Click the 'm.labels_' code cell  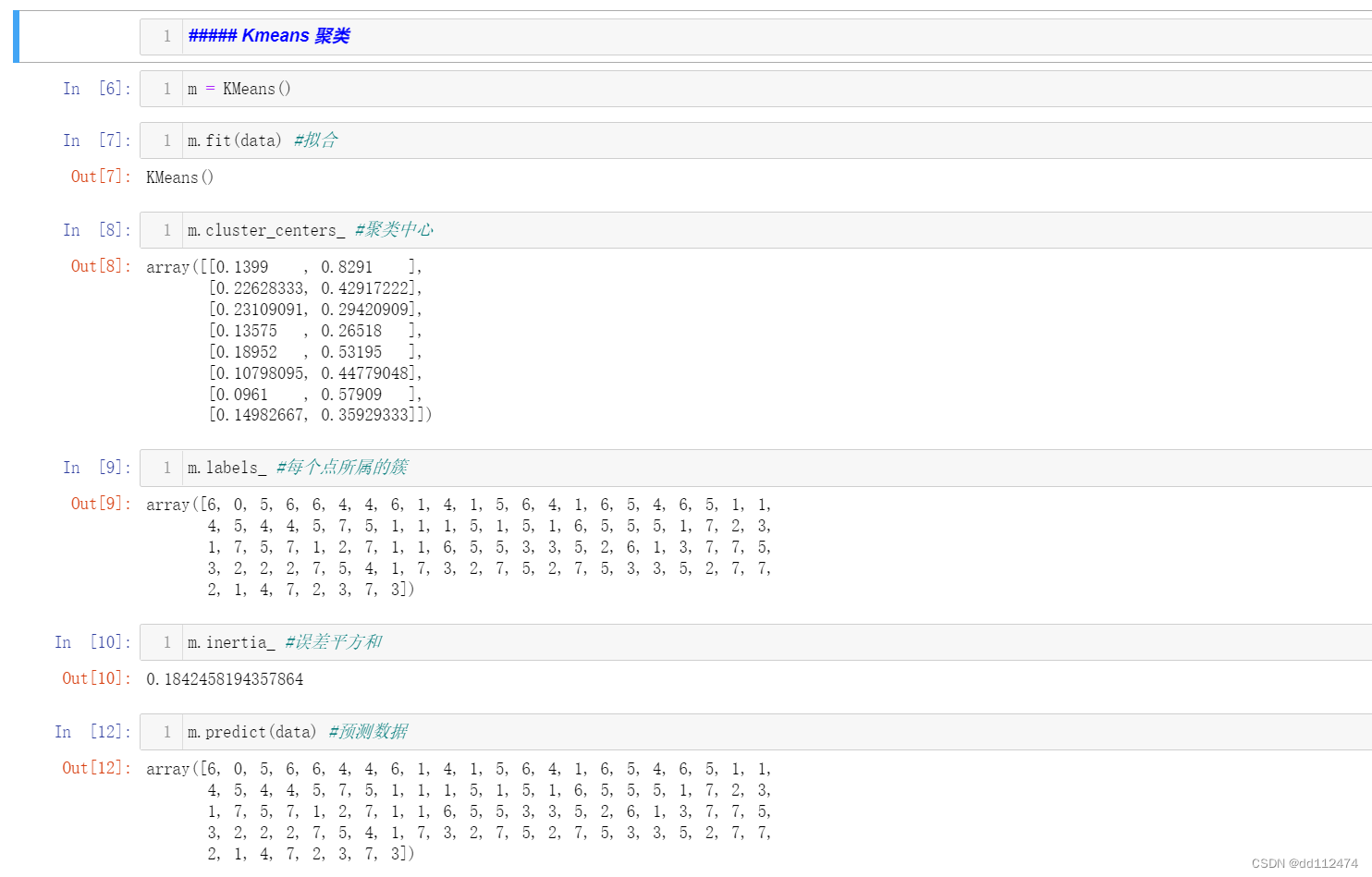coord(755,468)
